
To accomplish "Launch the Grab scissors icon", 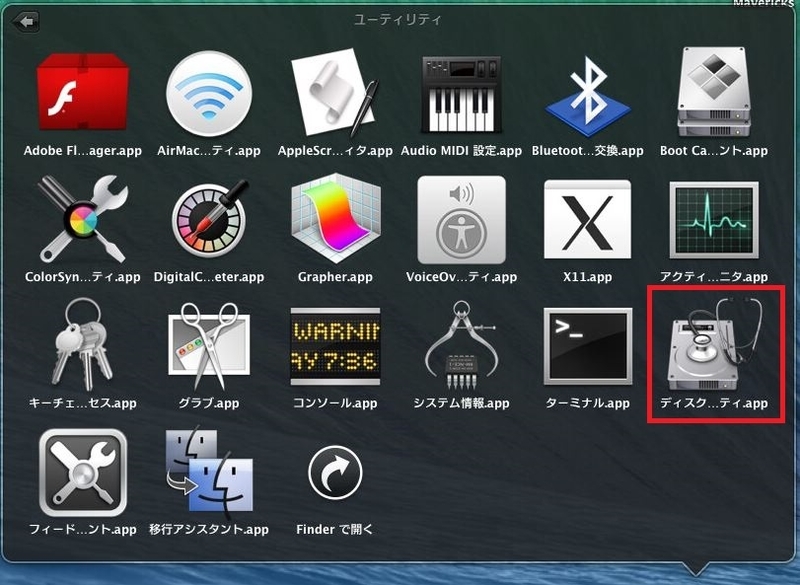I will coord(209,345).
